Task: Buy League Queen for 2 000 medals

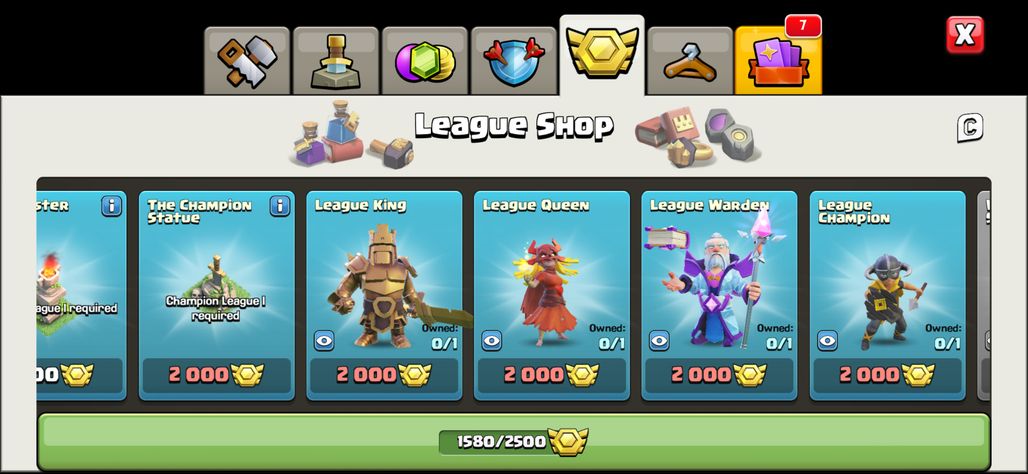Action: tap(552, 375)
